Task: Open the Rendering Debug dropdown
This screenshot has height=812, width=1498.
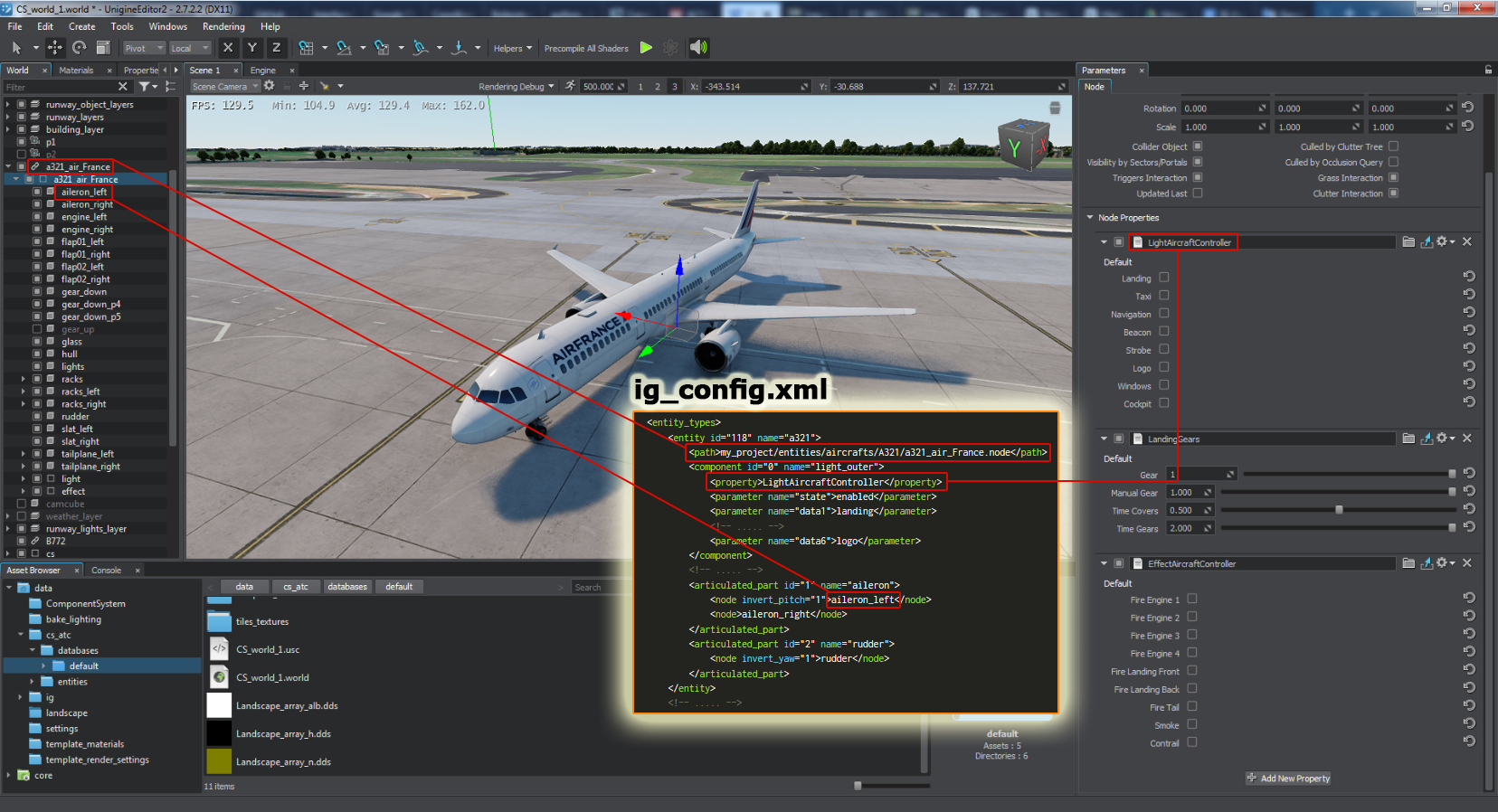Action: click(x=517, y=87)
